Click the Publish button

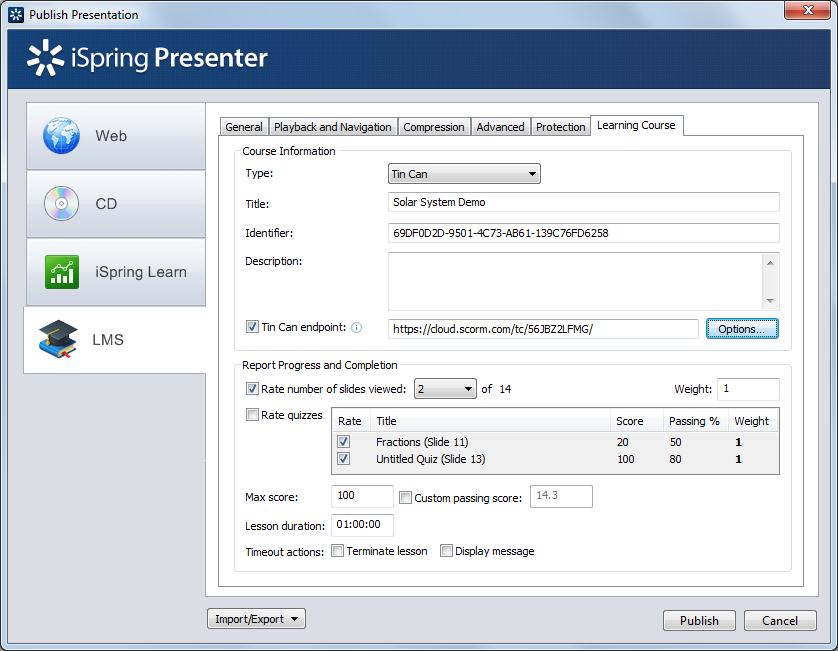click(x=699, y=621)
